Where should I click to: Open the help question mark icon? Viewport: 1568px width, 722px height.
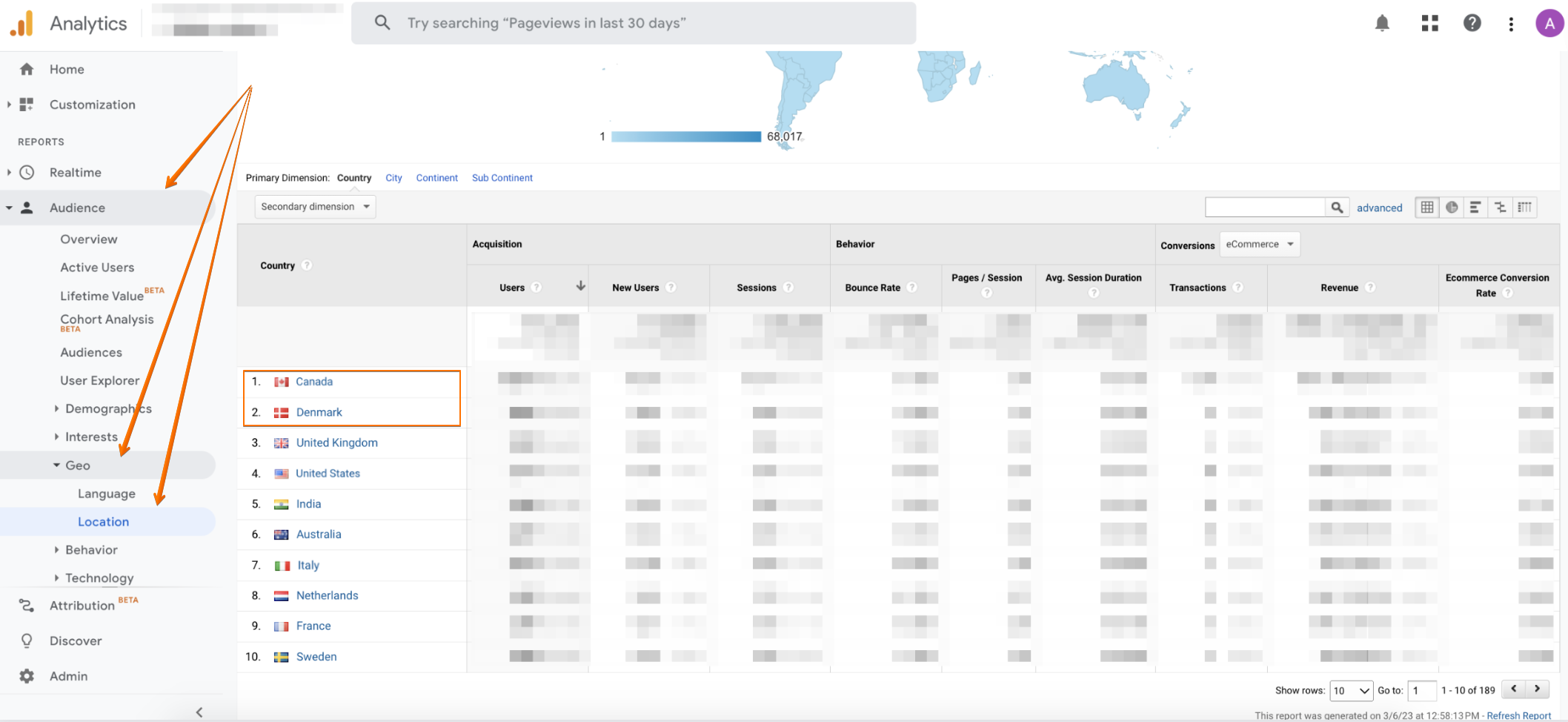point(1472,23)
